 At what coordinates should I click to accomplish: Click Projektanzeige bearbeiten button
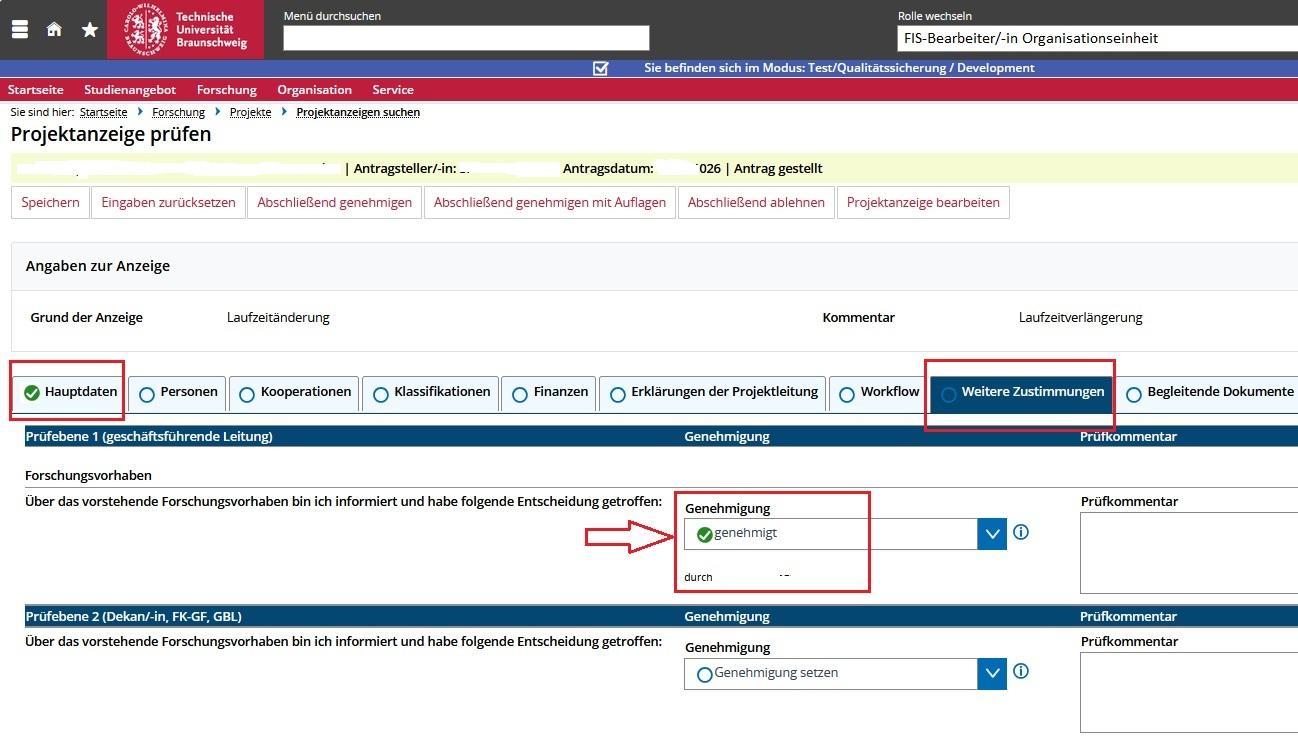[x=923, y=202]
